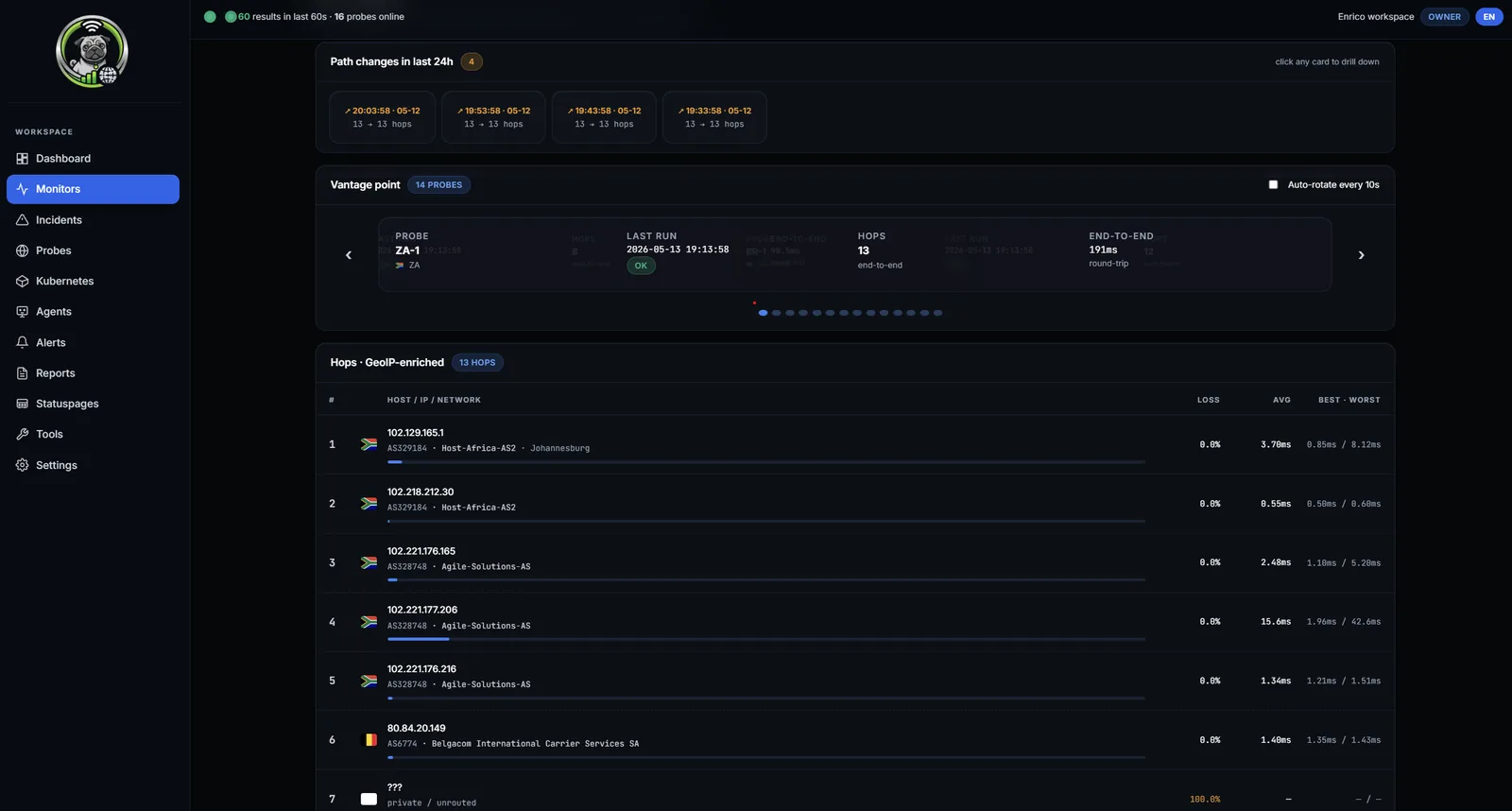Open Dashboard in sidebar
Image resolution: width=1512 pixels, height=811 pixels.
[x=93, y=159]
